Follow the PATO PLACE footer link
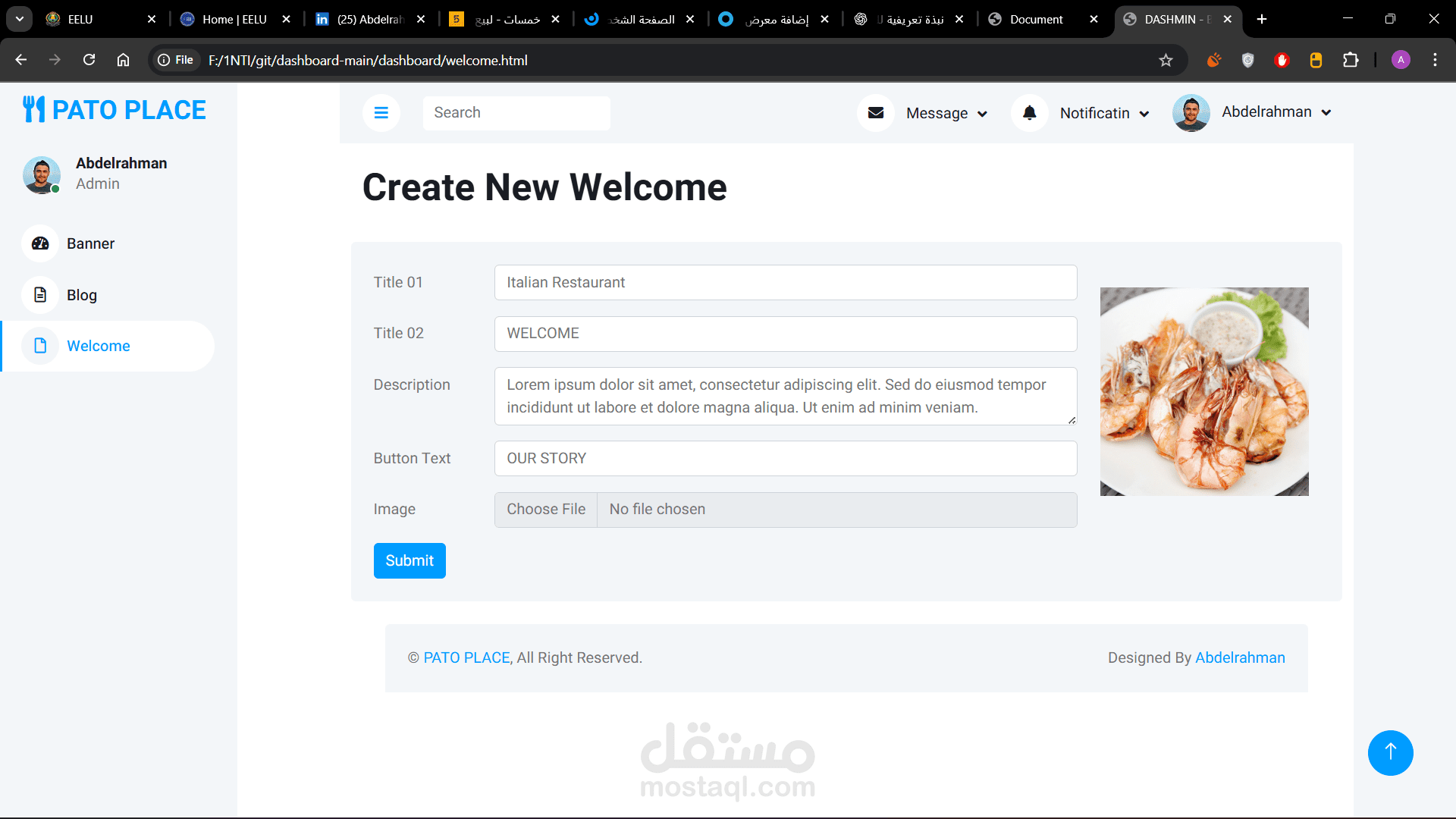The width and height of the screenshot is (1456, 819). pyautogui.click(x=466, y=657)
